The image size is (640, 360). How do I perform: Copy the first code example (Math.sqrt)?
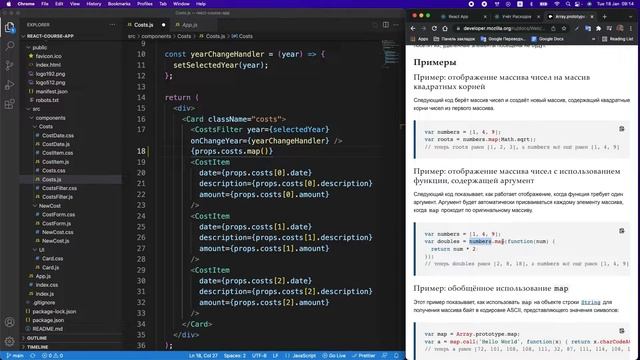621,129
